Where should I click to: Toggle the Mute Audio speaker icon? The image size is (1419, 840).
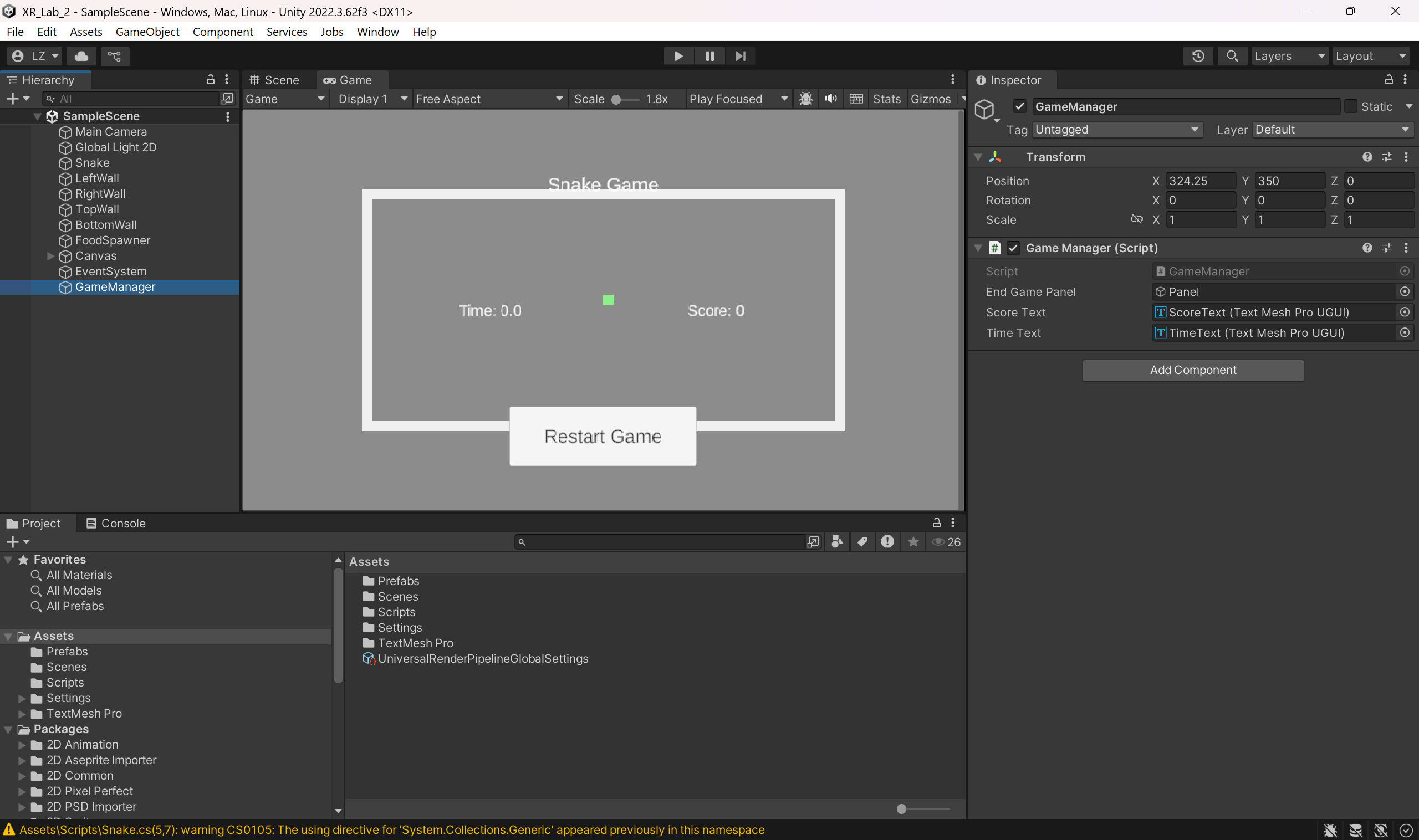830,99
